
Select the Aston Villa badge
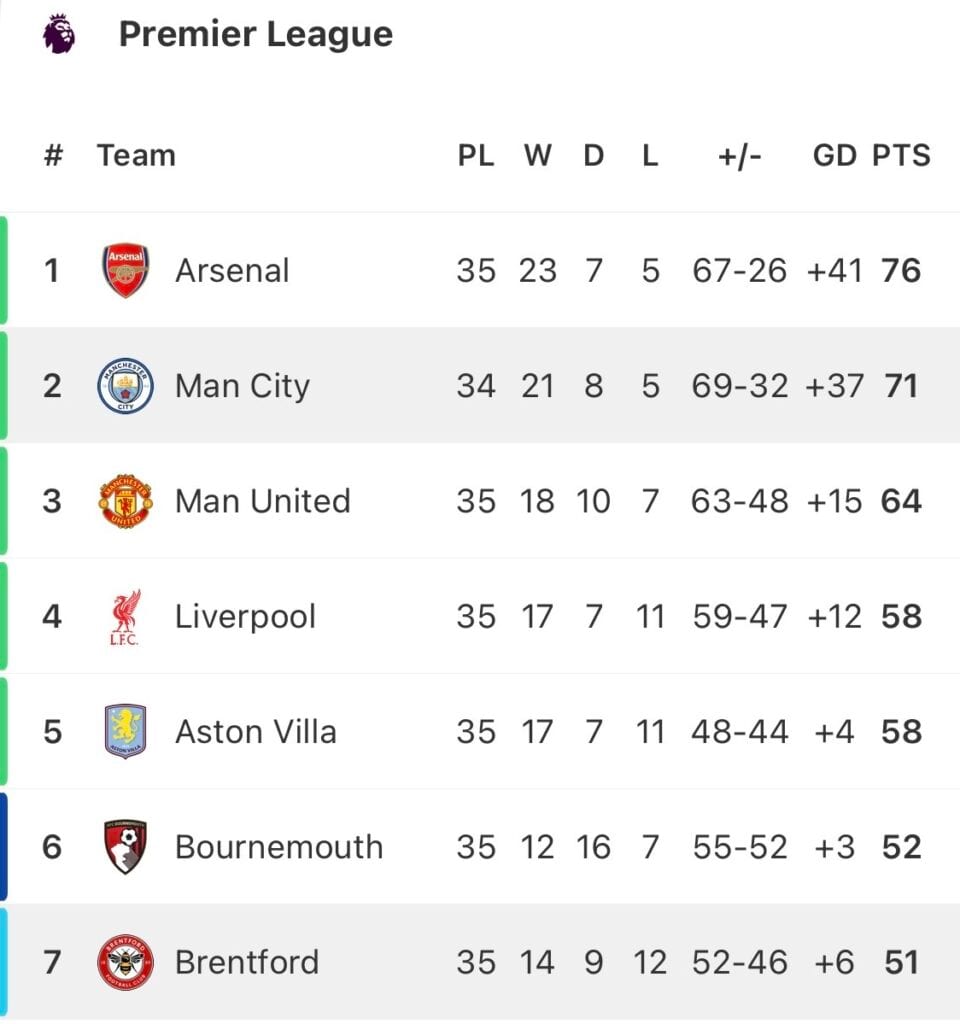click(125, 731)
